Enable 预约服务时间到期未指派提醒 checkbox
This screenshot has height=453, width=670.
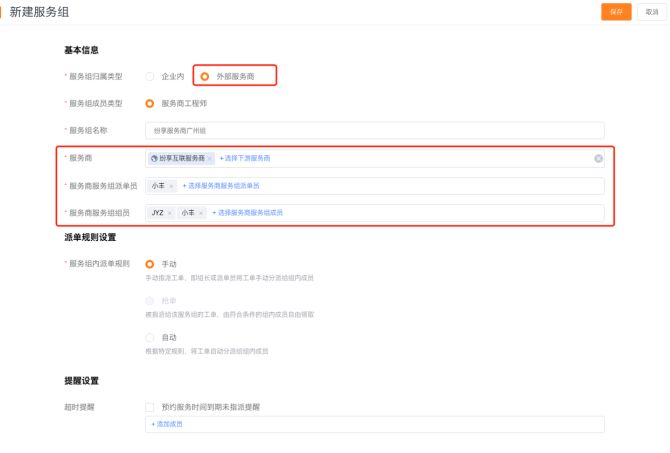click(x=150, y=407)
